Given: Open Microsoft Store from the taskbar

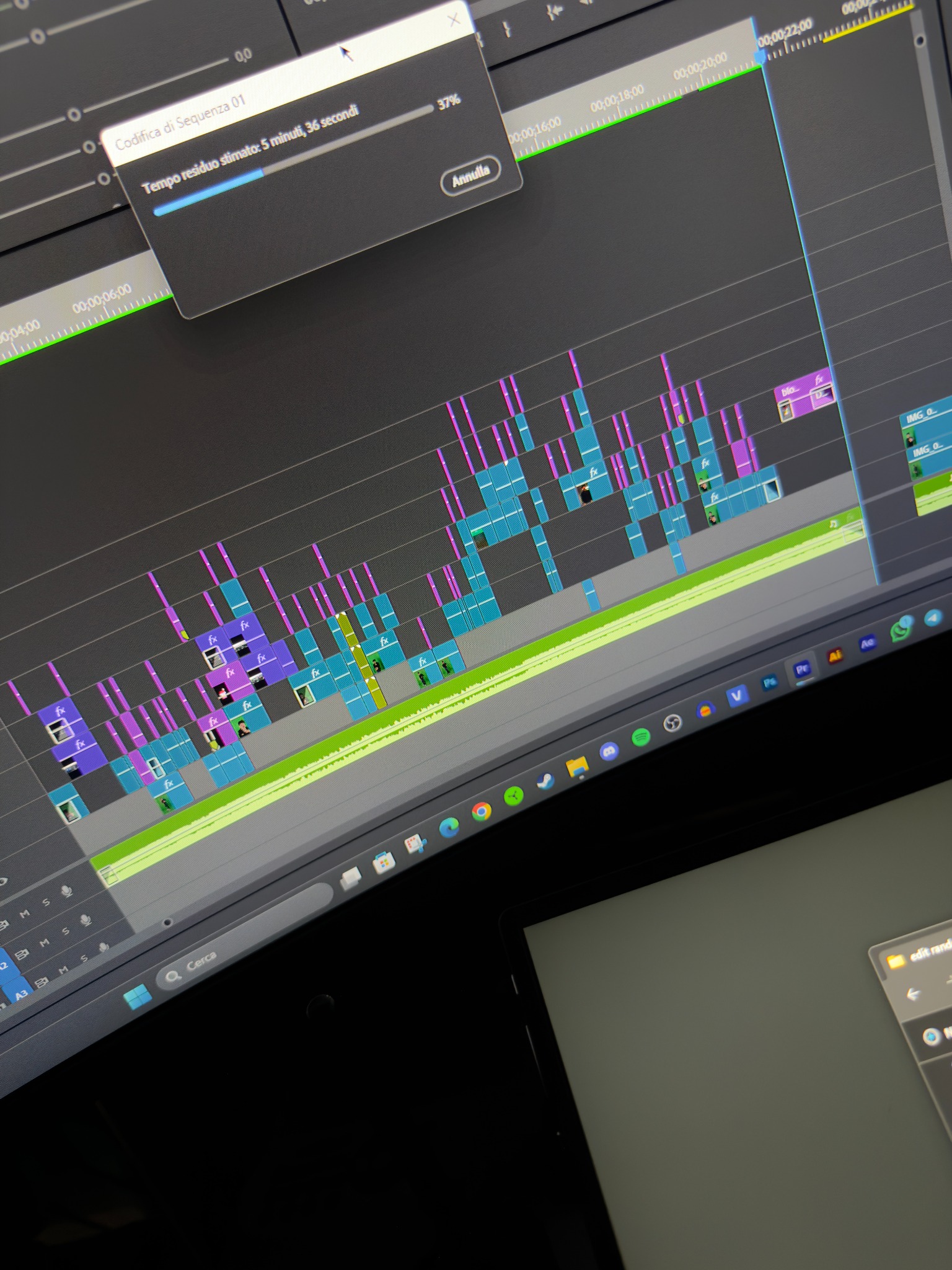Looking at the screenshot, I should [384, 861].
